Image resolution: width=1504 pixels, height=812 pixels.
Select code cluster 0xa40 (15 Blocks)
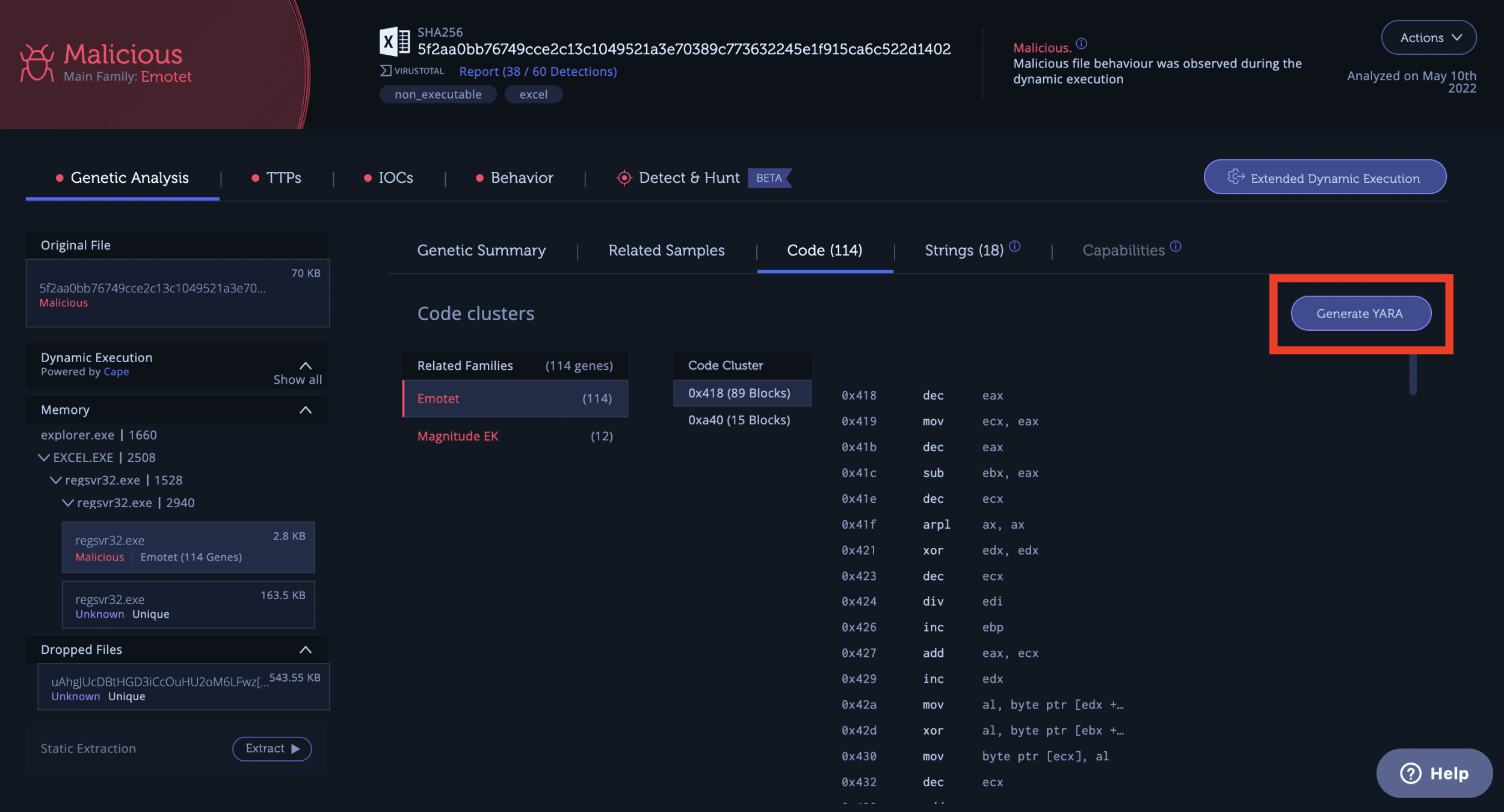pos(742,420)
